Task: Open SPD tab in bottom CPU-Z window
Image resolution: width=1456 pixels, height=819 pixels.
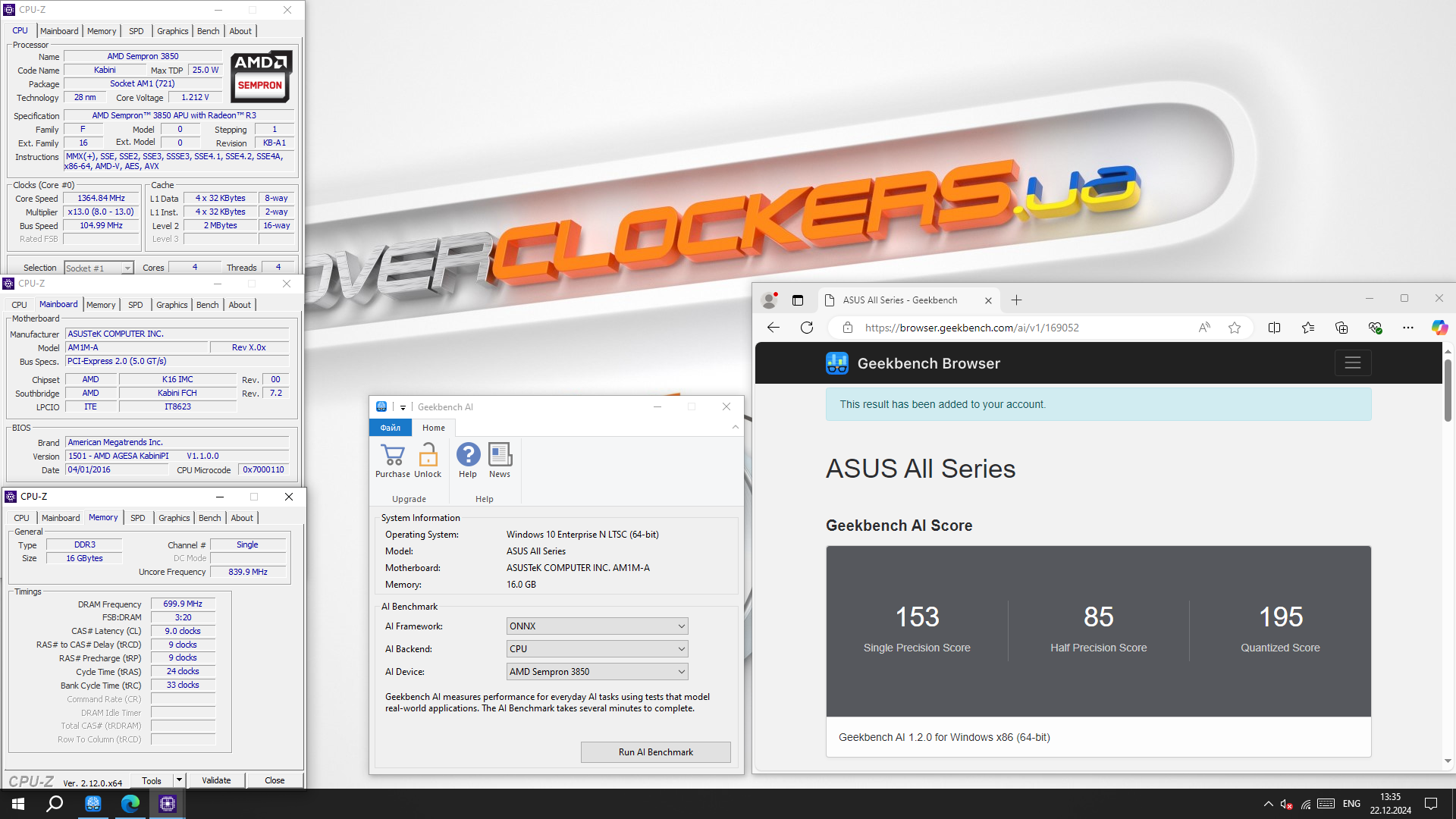Action: tap(137, 518)
